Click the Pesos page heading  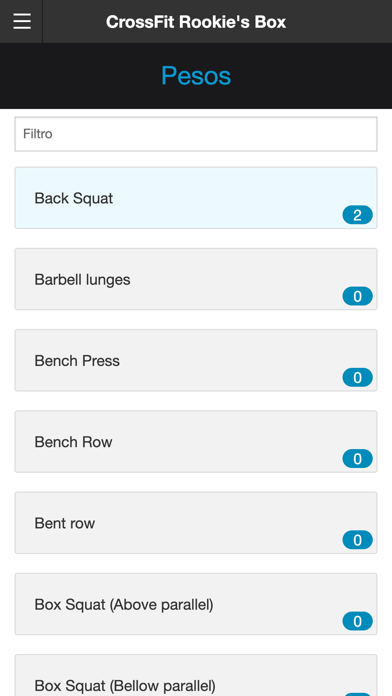pos(196,75)
